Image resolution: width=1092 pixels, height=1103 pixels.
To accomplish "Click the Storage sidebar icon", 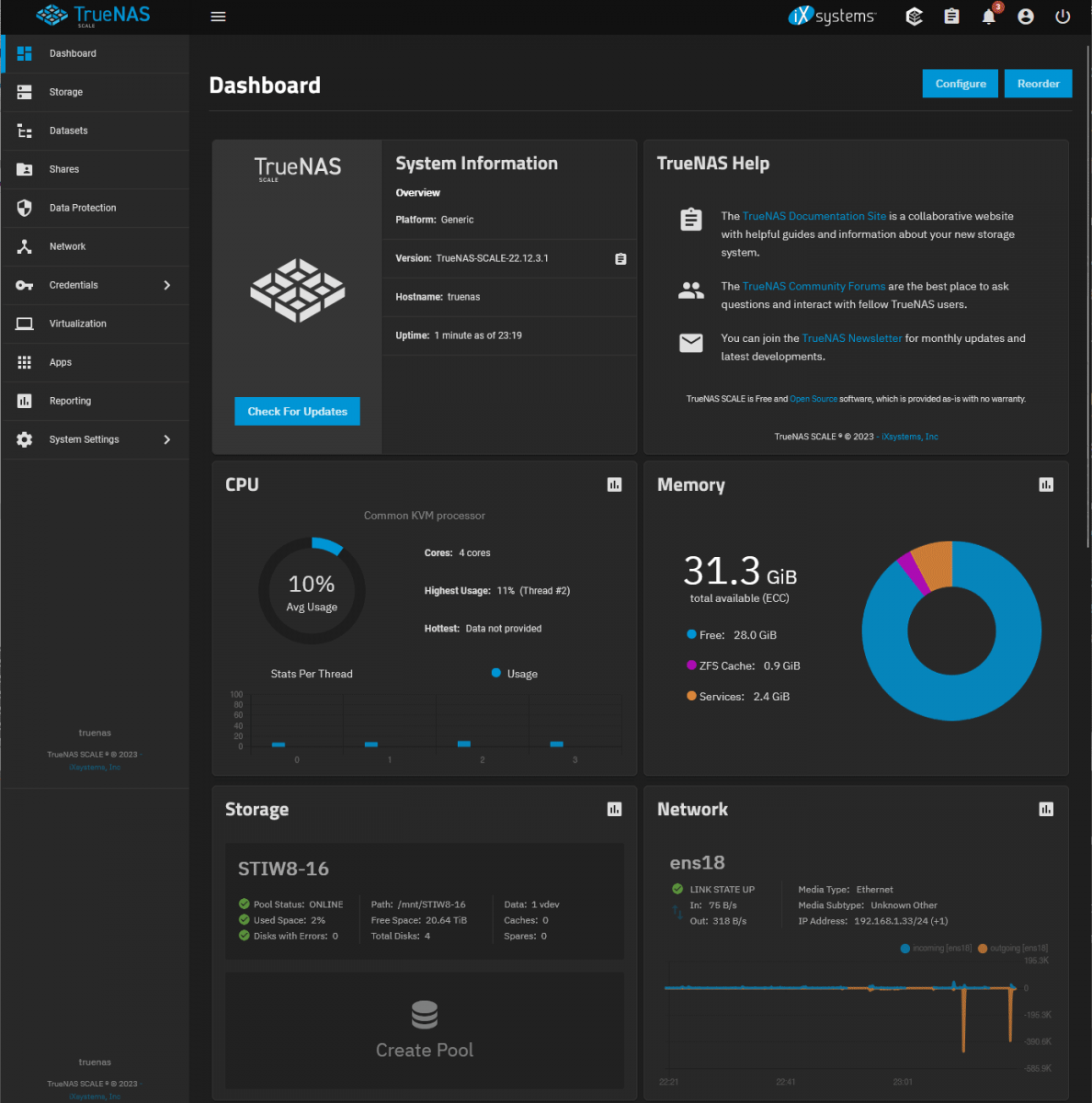I will coord(25,92).
